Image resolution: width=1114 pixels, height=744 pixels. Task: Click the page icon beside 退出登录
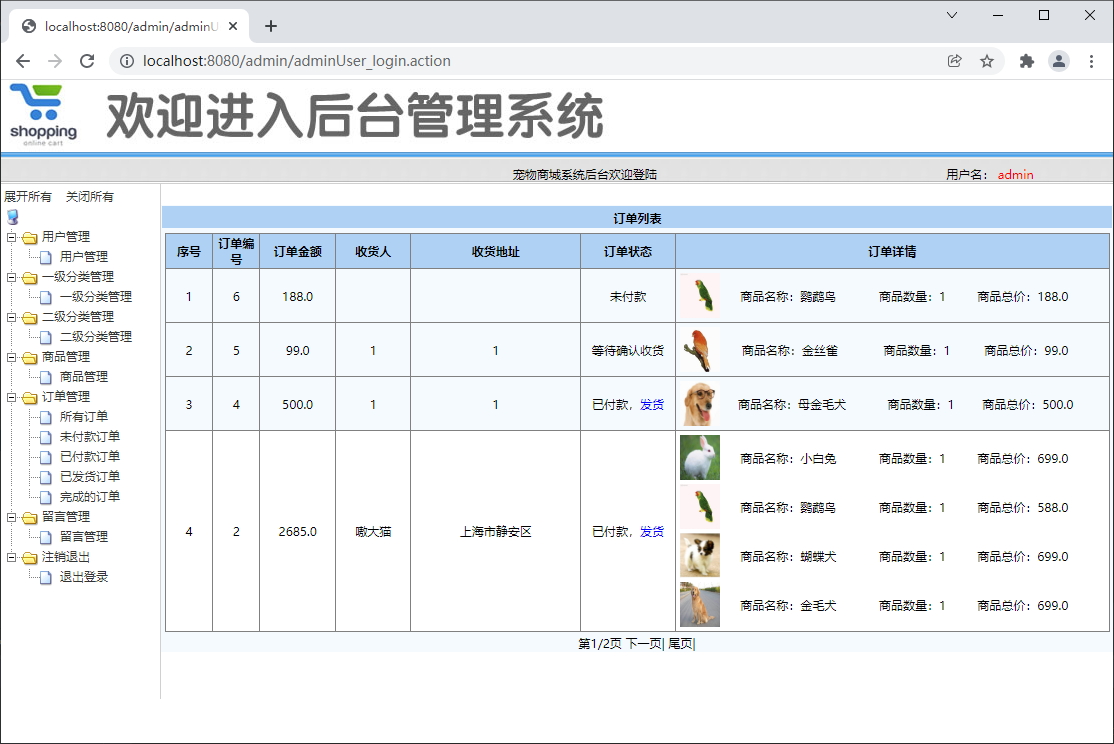tap(46, 577)
